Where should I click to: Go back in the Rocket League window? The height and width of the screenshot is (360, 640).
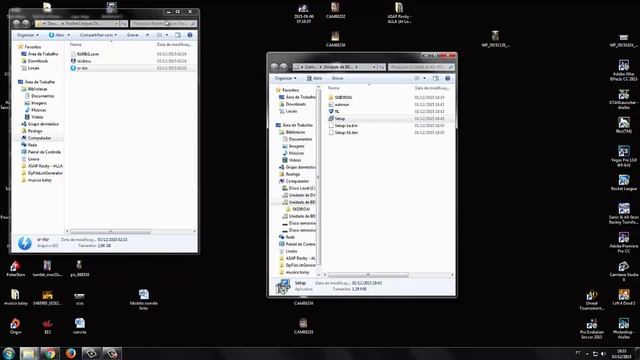coord(17,23)
